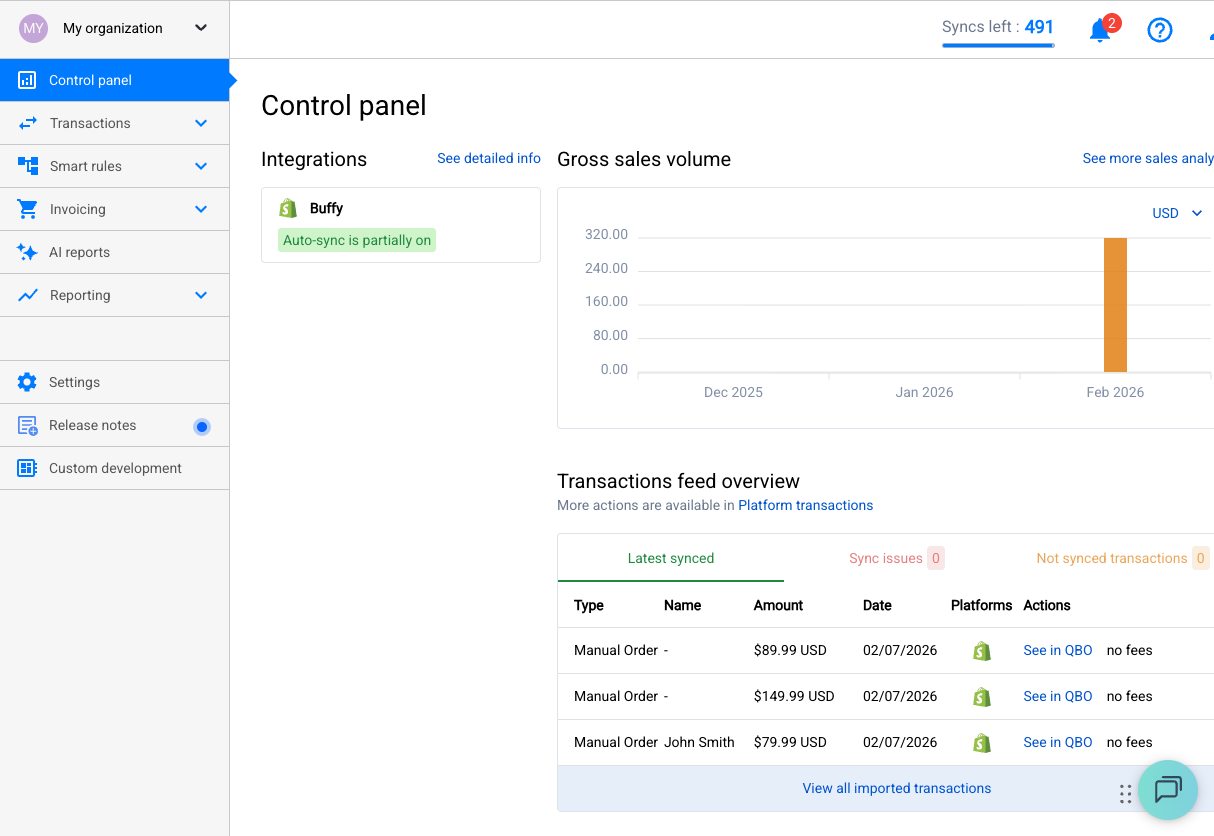Click View all imported transactions
This screenshot has width=1214, height=836.
point(896,788)
